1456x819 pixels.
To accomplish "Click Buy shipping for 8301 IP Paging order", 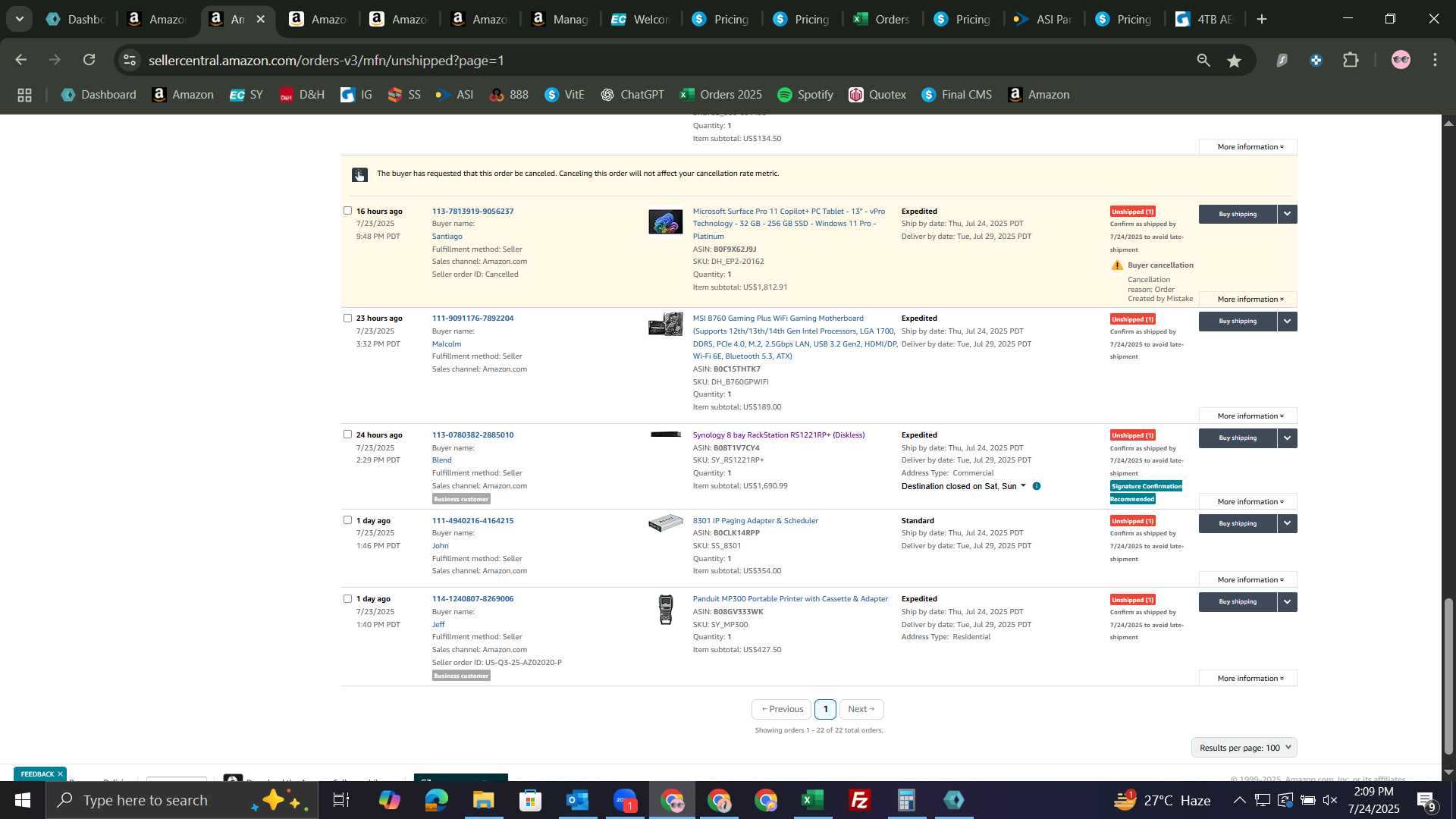I will click(1238, 523).
